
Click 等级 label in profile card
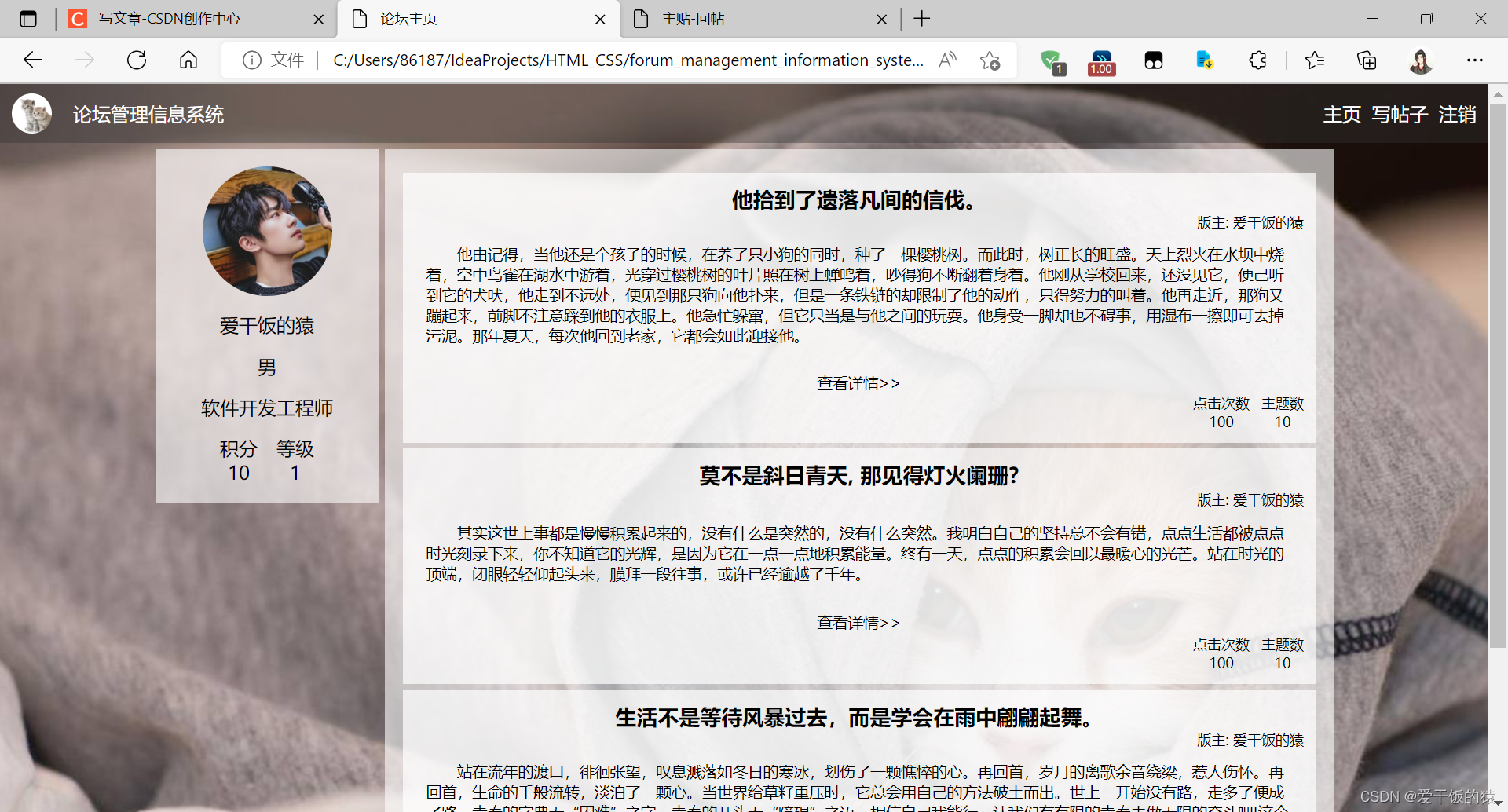tap(295, 449)
